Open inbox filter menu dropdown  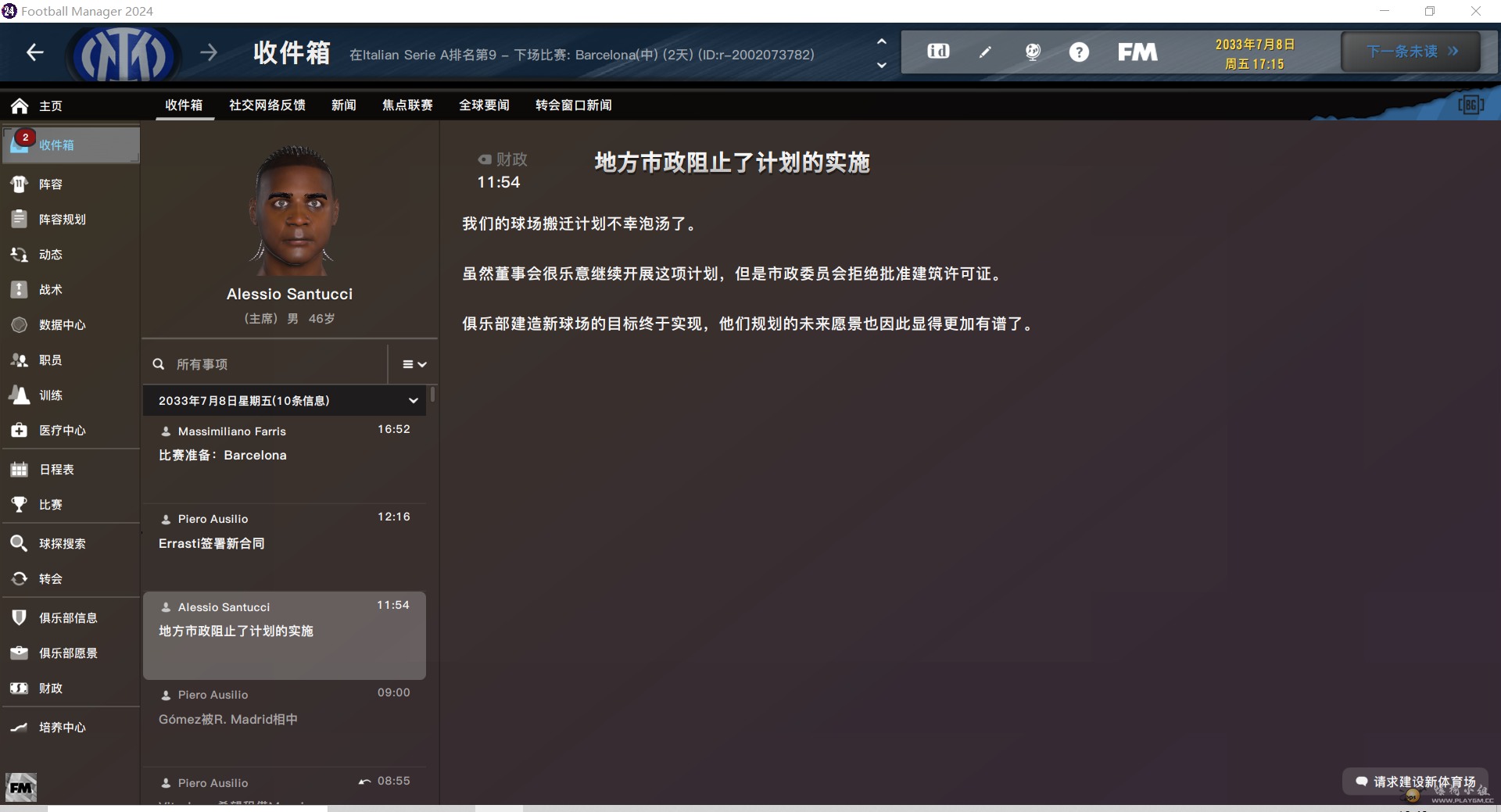(414, 364)
